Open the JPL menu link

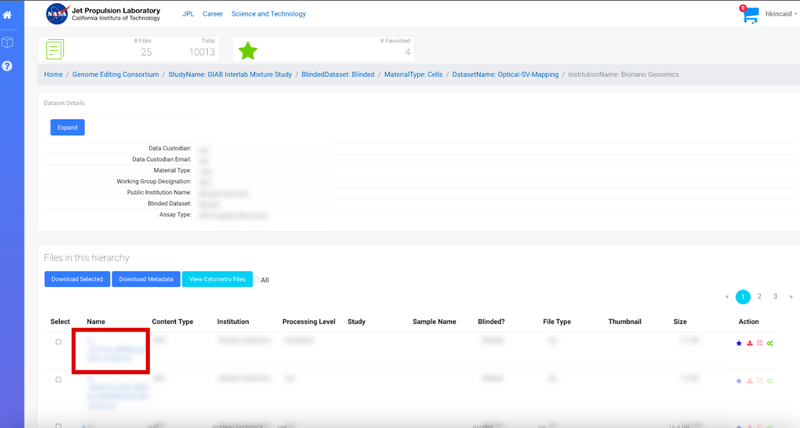point(188,14)
